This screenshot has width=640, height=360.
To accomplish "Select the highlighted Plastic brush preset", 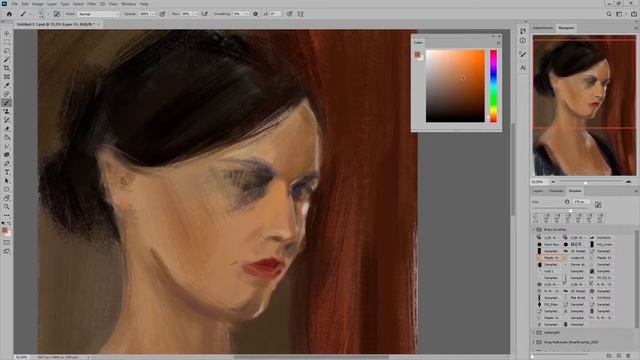I will [x=549, y=258].
